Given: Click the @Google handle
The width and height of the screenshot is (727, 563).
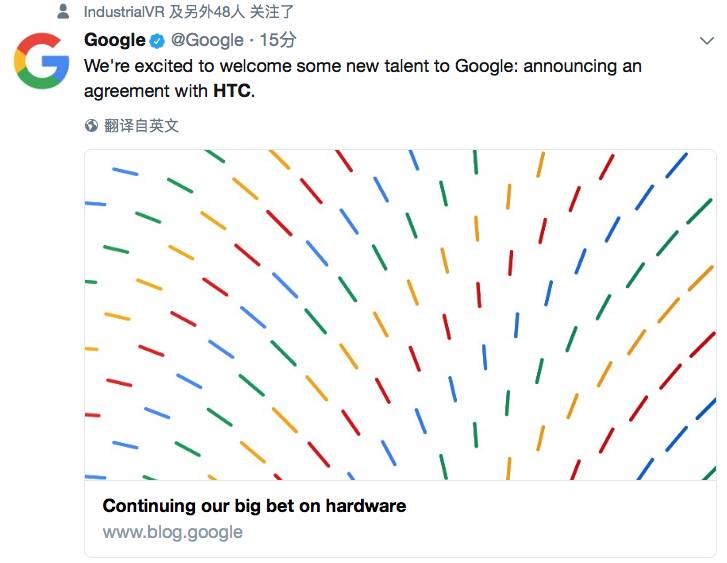Looking at the screenshot, I should pyautogui.click(x=207, y=40).
